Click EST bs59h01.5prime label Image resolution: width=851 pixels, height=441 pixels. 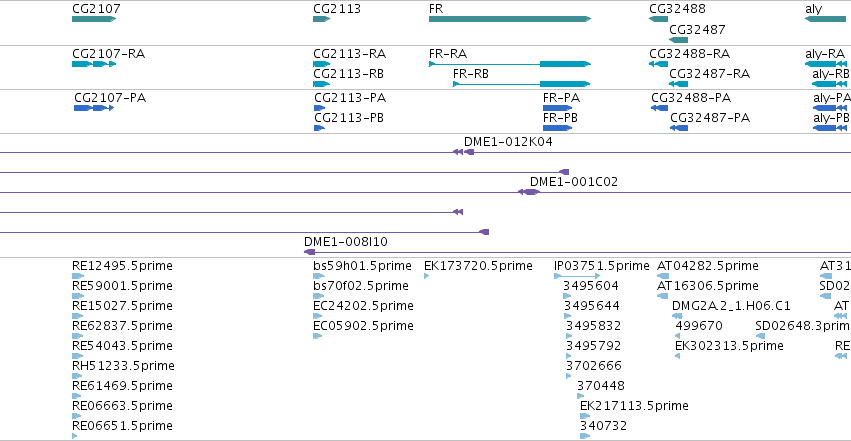click(362, 266)
